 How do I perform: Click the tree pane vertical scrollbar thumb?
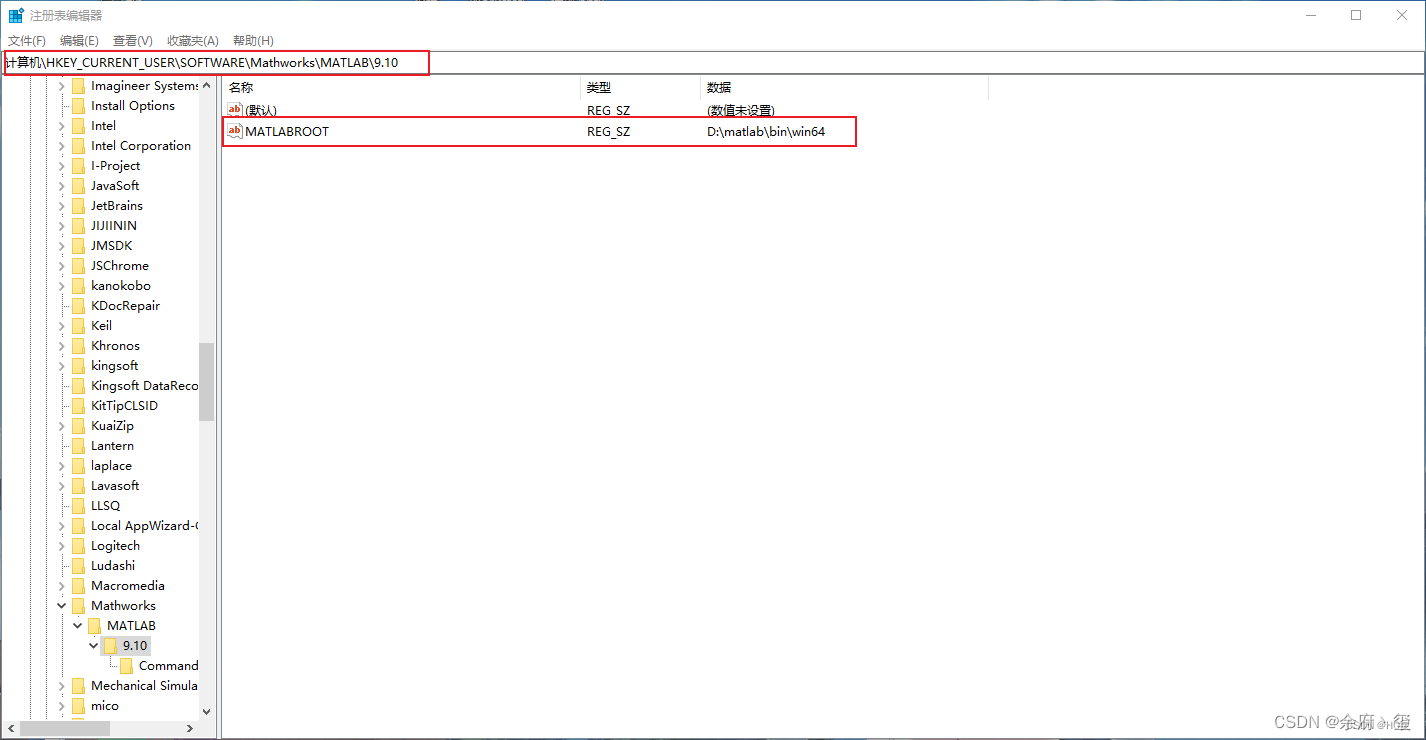tap(207, 382)
